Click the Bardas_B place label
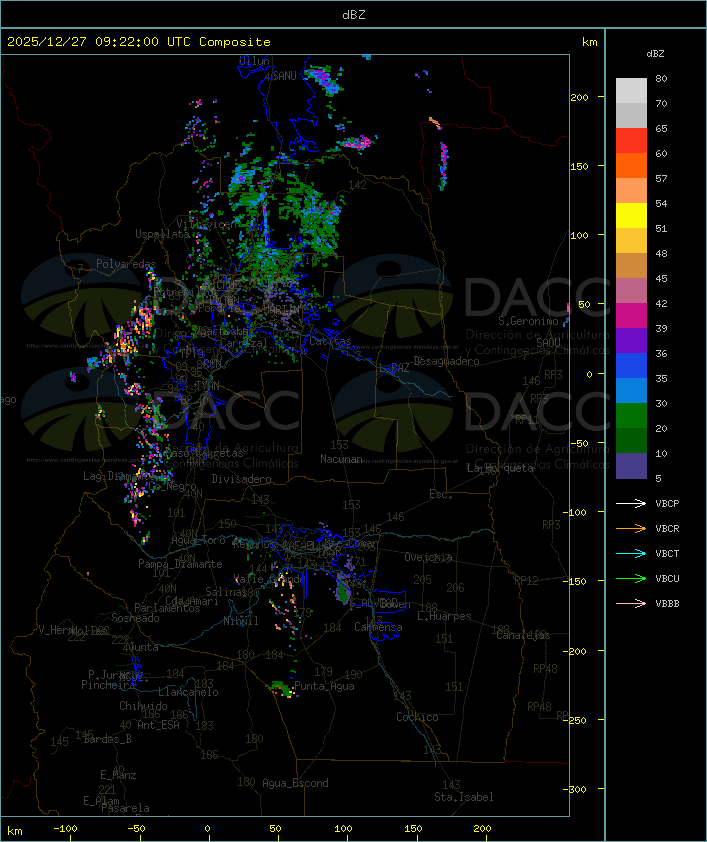 [107, 739]
